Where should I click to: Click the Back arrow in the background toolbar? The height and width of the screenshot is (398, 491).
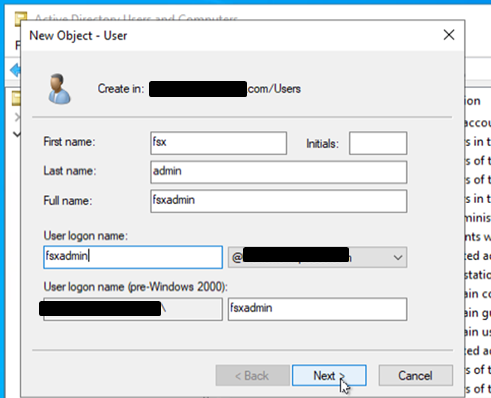[x=15, y=70]
